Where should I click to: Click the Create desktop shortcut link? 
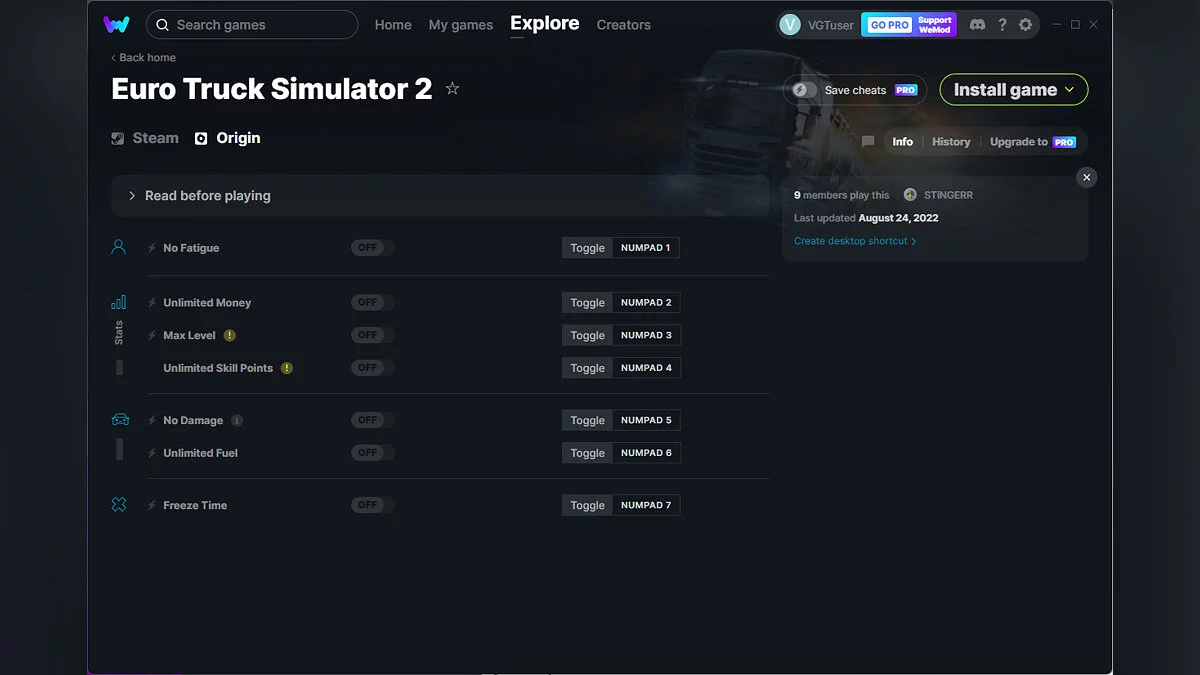(852, 240)
